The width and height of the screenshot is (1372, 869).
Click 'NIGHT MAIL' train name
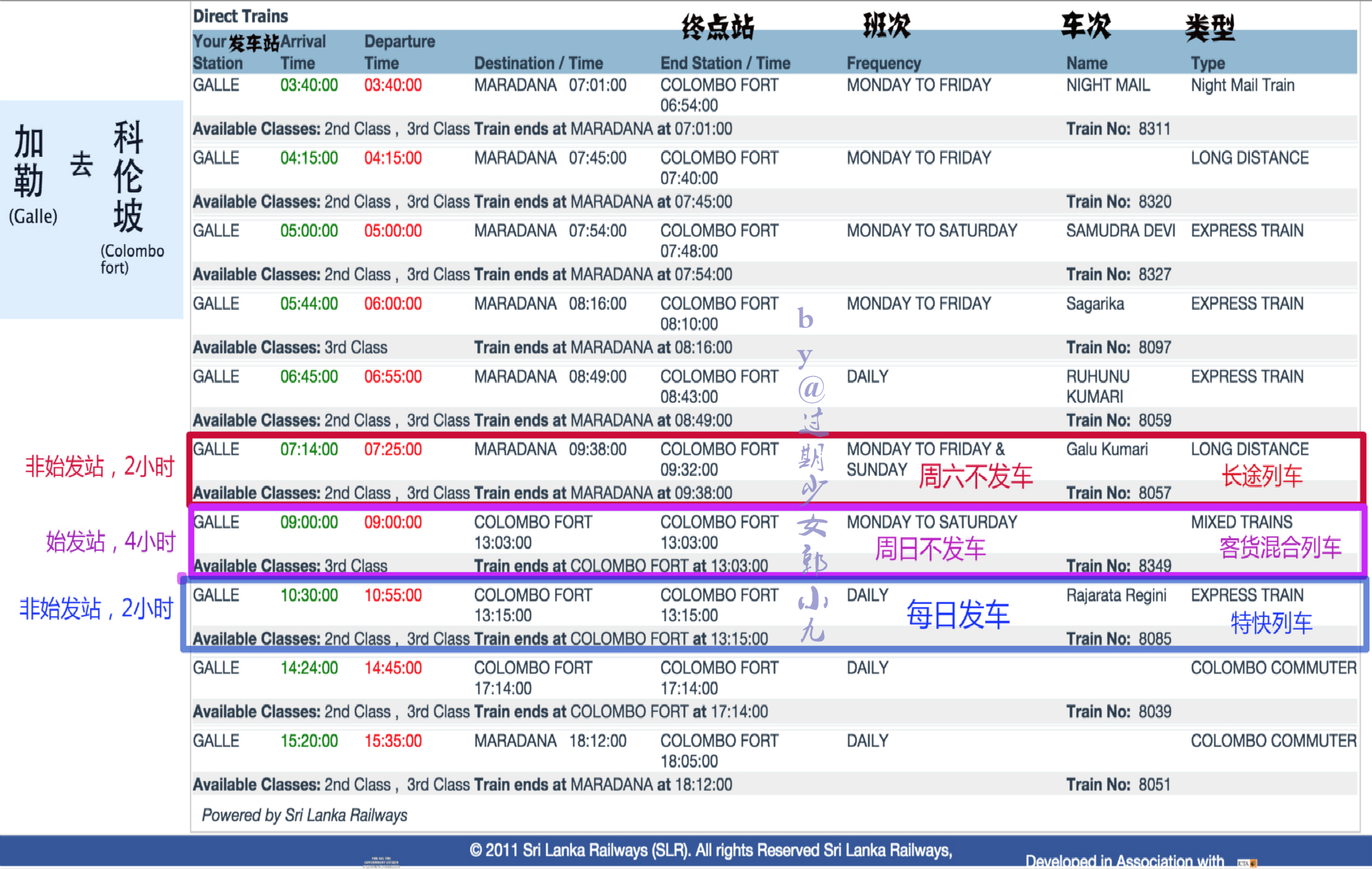point(1108,85)
